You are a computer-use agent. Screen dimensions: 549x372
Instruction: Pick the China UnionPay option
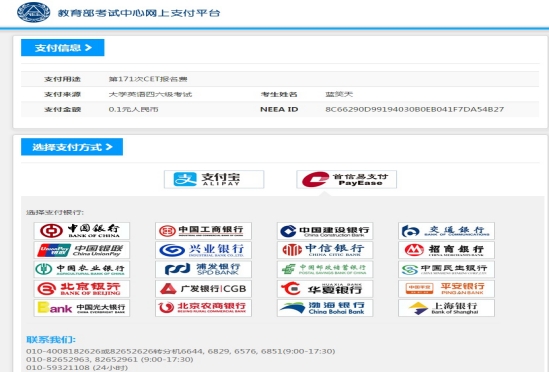pyautogui.click(x=82, y=250)
